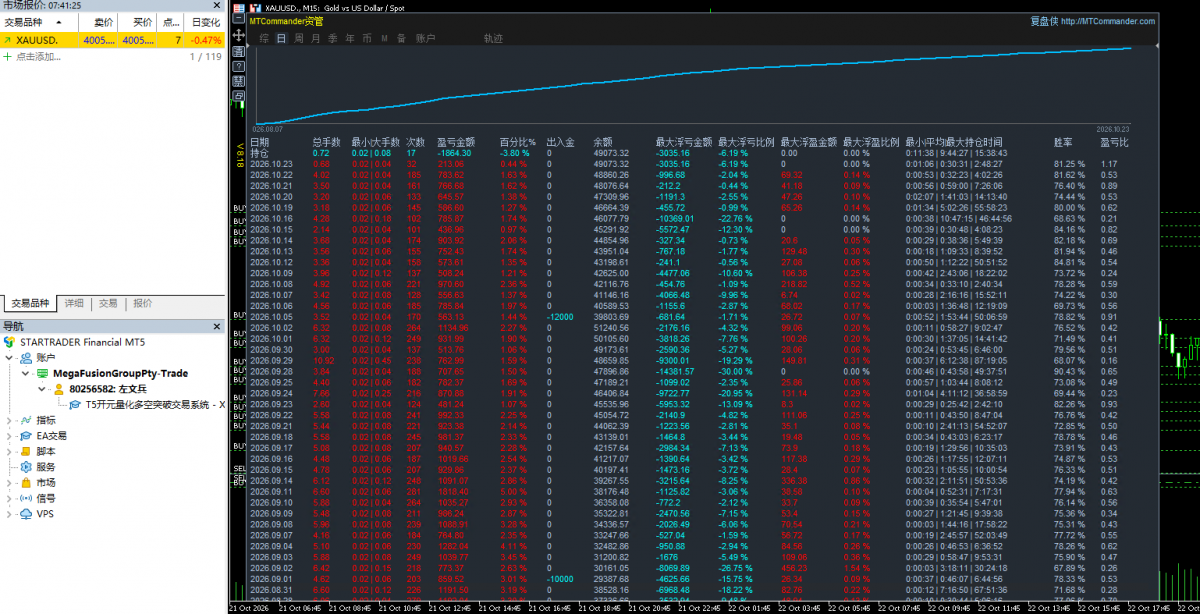The image size is (1200, 614).
Task: Open the http://MTCommander.com link
Action: [1107, 20]
